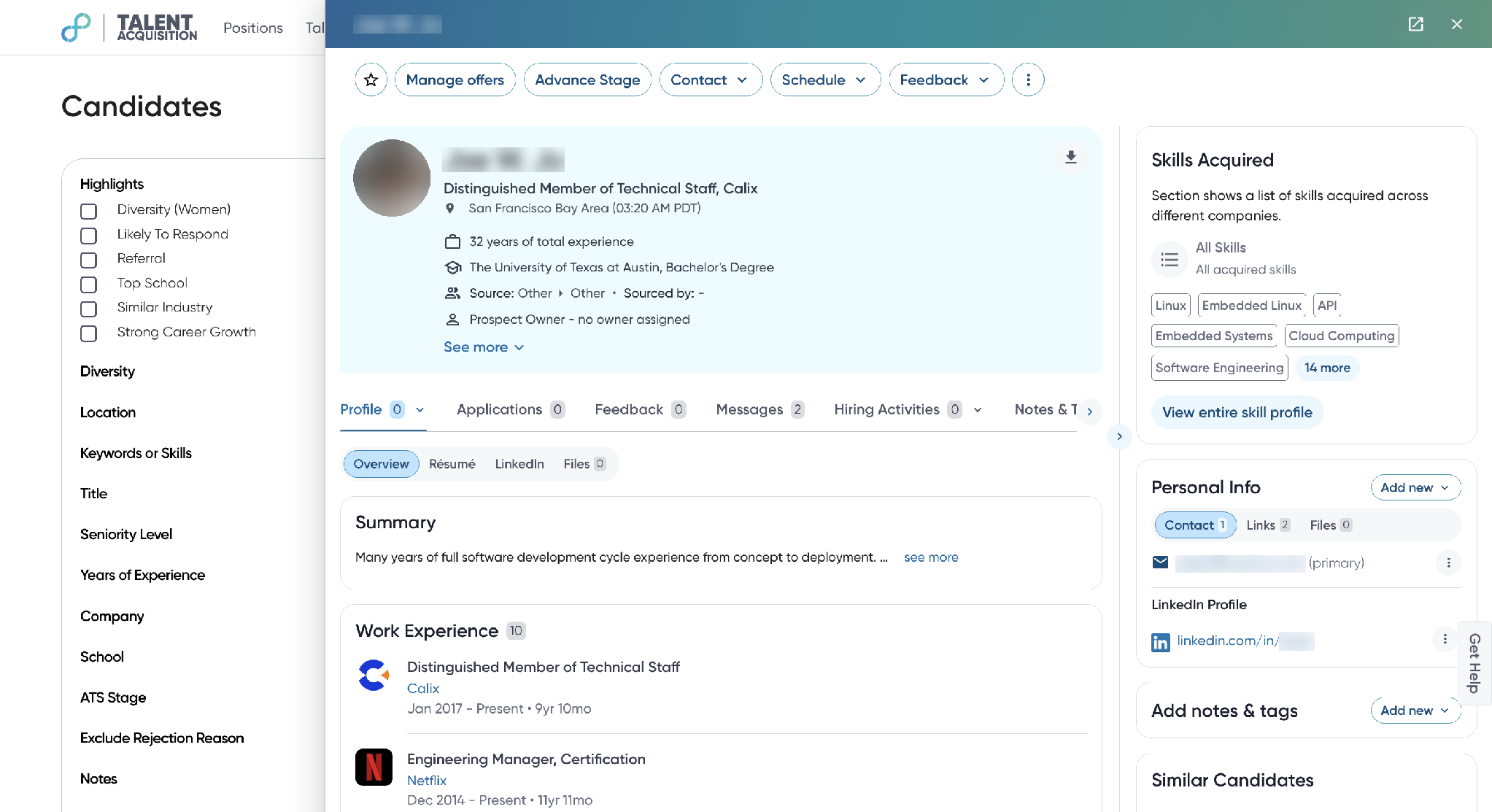Screen dimensions: 1492x812
Task: Select the Similar Industry checkbox
Action: [x=88, y=309]
